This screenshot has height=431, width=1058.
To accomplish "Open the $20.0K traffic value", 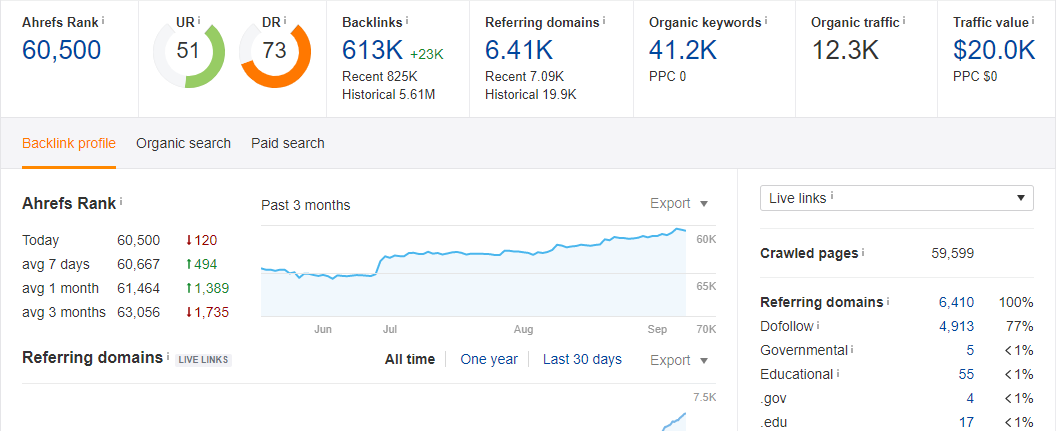I will click(x=994, y=50).
